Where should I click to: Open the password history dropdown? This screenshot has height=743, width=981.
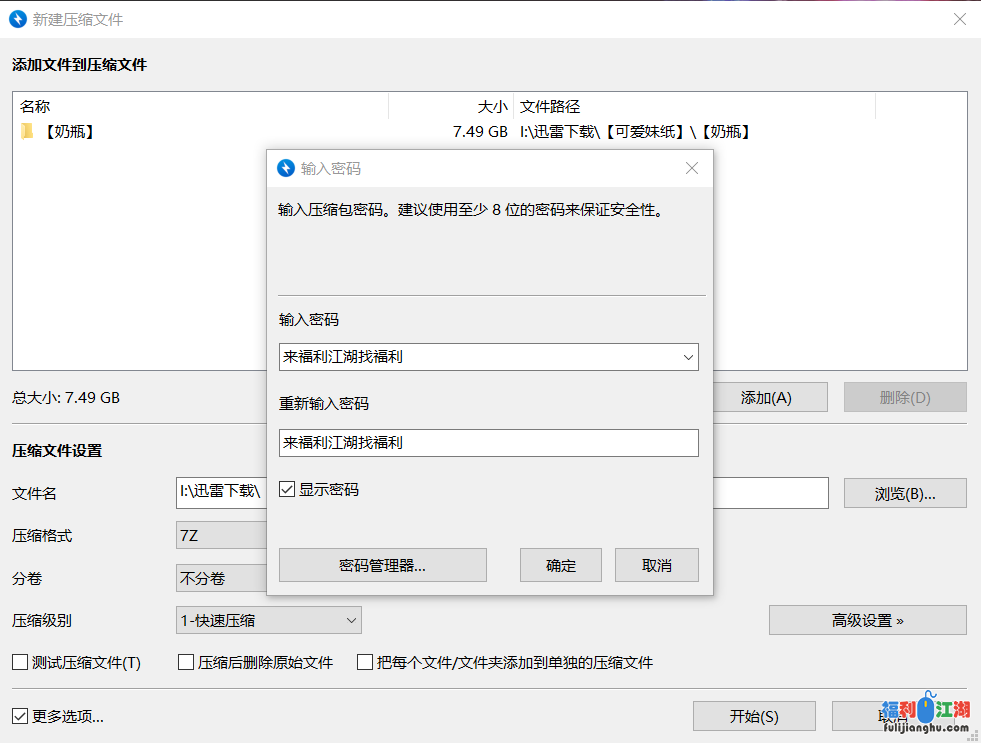click(688, 357)
